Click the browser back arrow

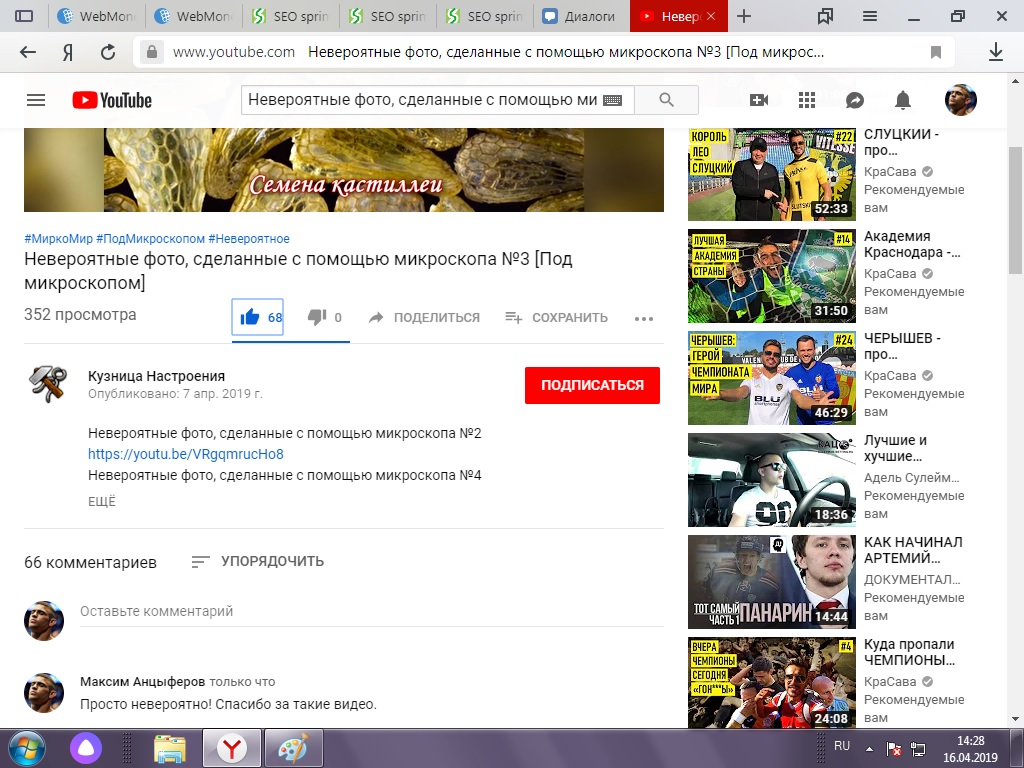tap(27, 52)
